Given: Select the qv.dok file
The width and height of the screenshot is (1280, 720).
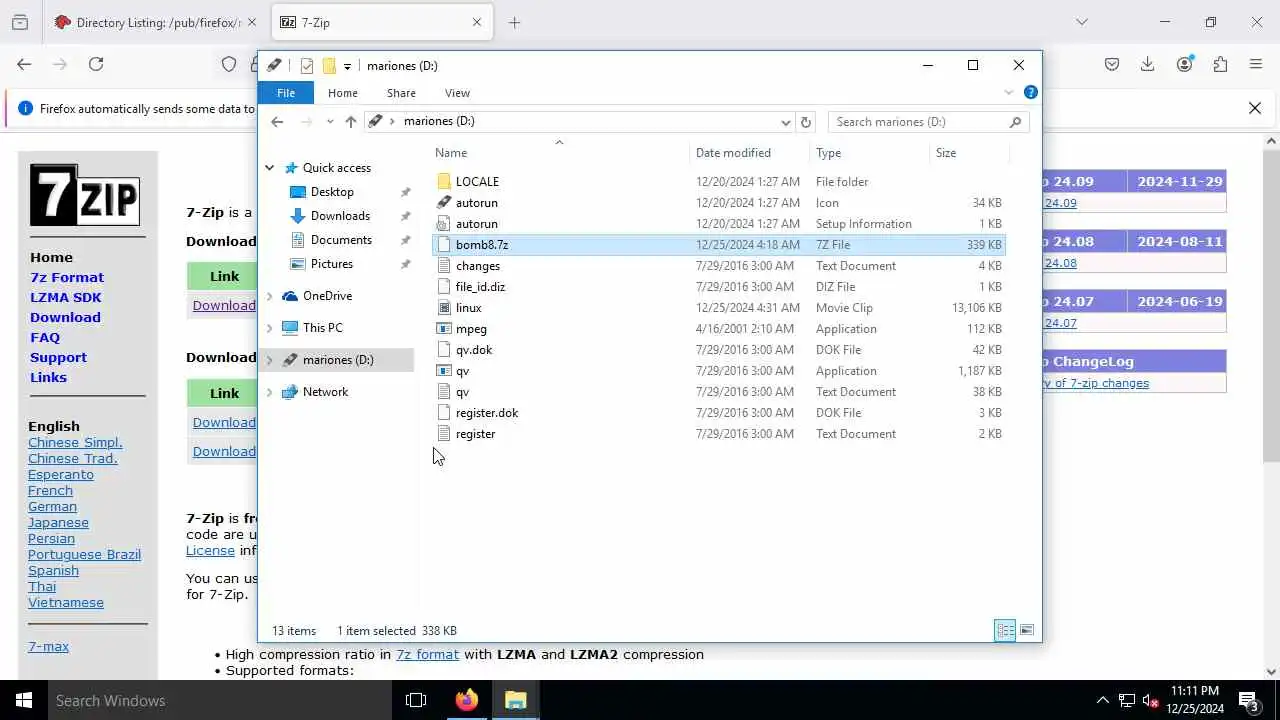Looking at the screenshot, I should [x=718, y=349].
